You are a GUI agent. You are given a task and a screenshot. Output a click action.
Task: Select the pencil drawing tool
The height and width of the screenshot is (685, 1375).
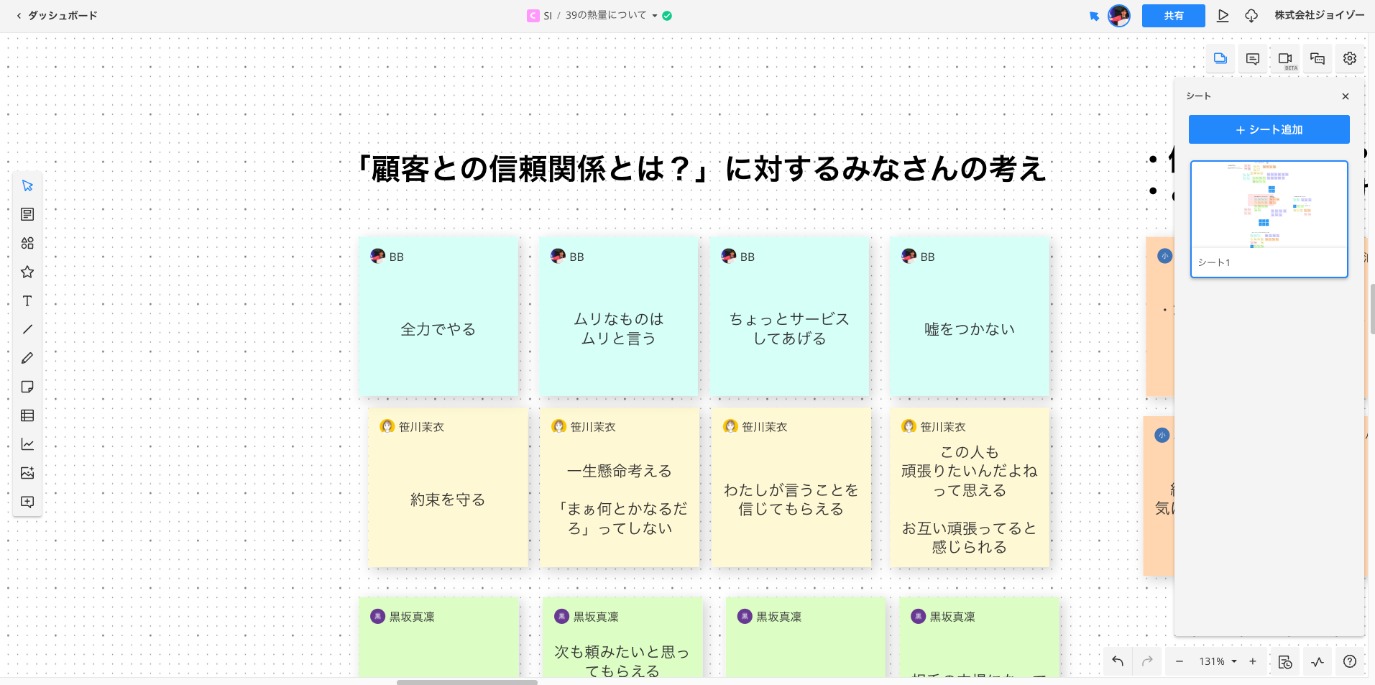point(27,358)
